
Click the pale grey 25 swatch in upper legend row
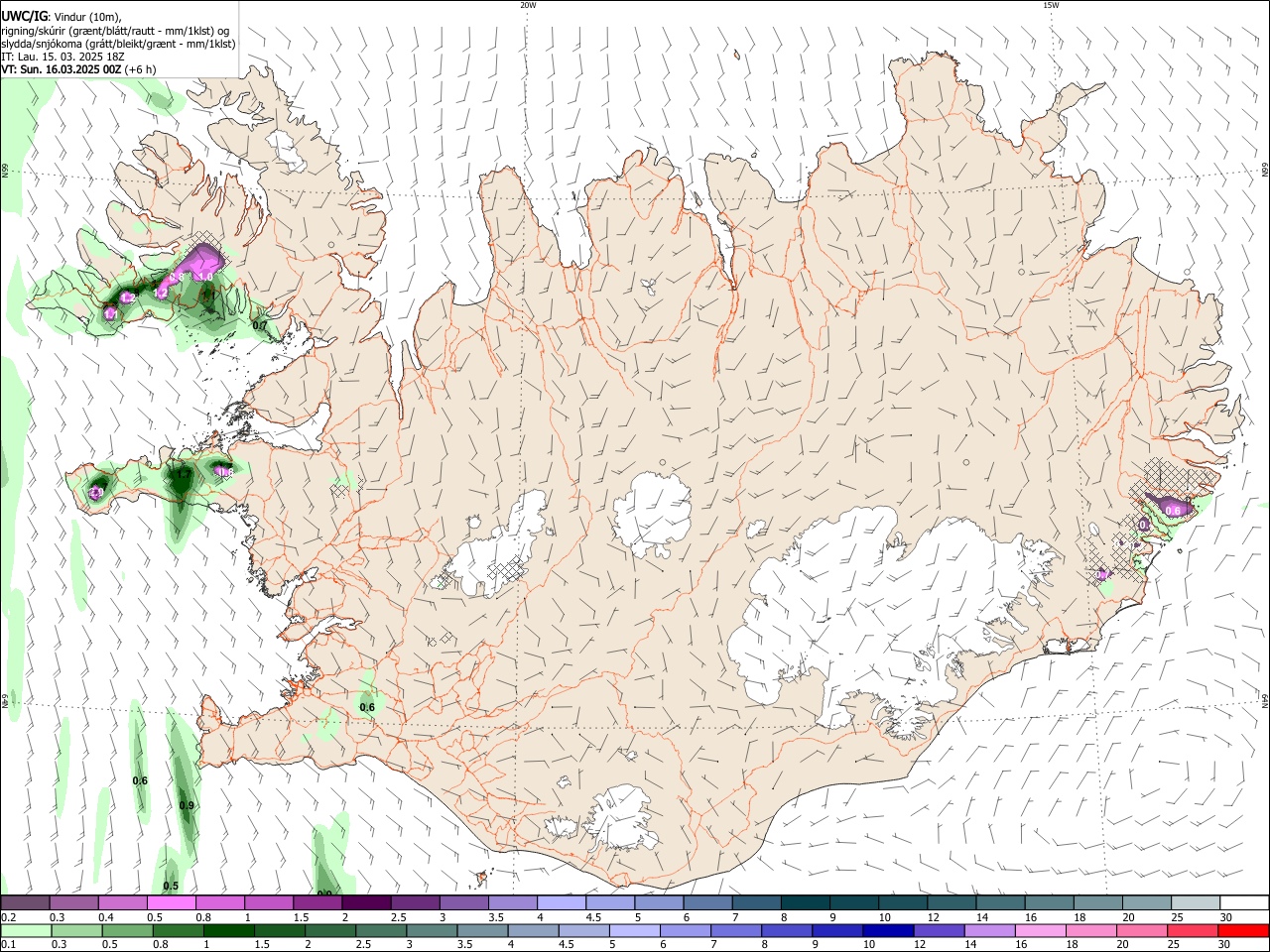(x=1196, y=902)
